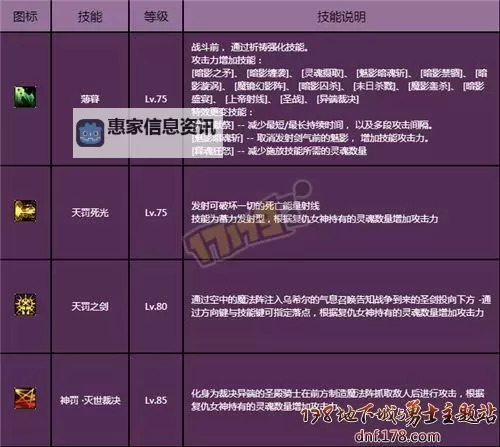Select the [异端裁决] skill reference

click(338, 99)
